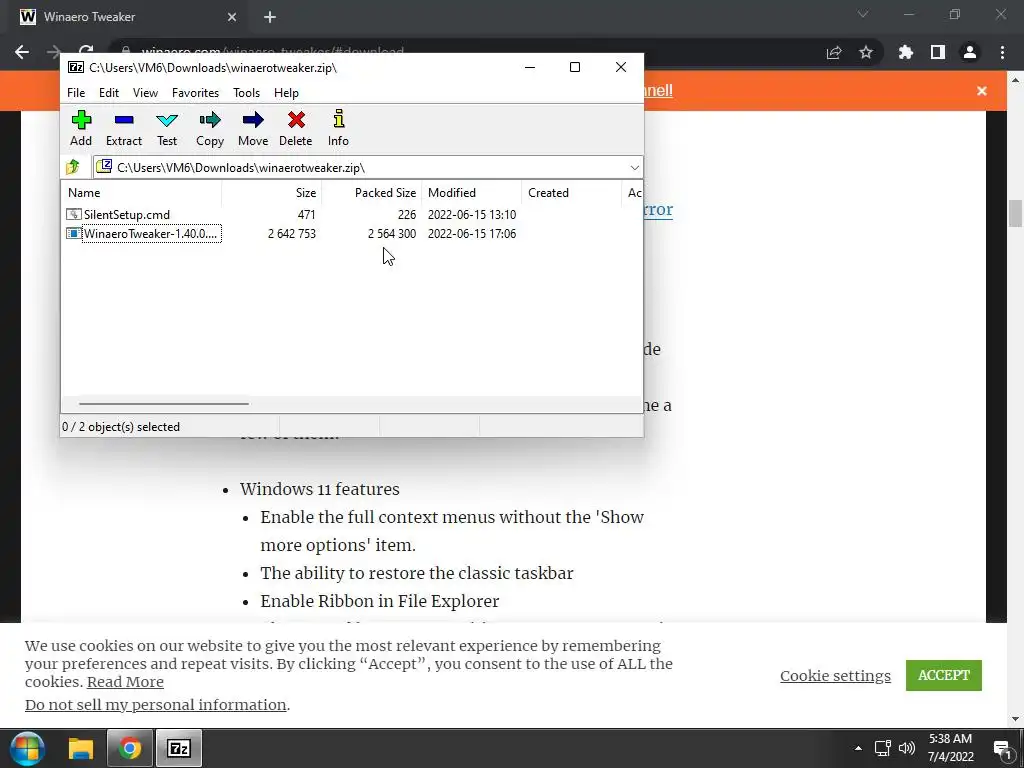This screenshot has width=1024, height=768.
Task: Open the Edit menu
Action: (x=108, y=93)
